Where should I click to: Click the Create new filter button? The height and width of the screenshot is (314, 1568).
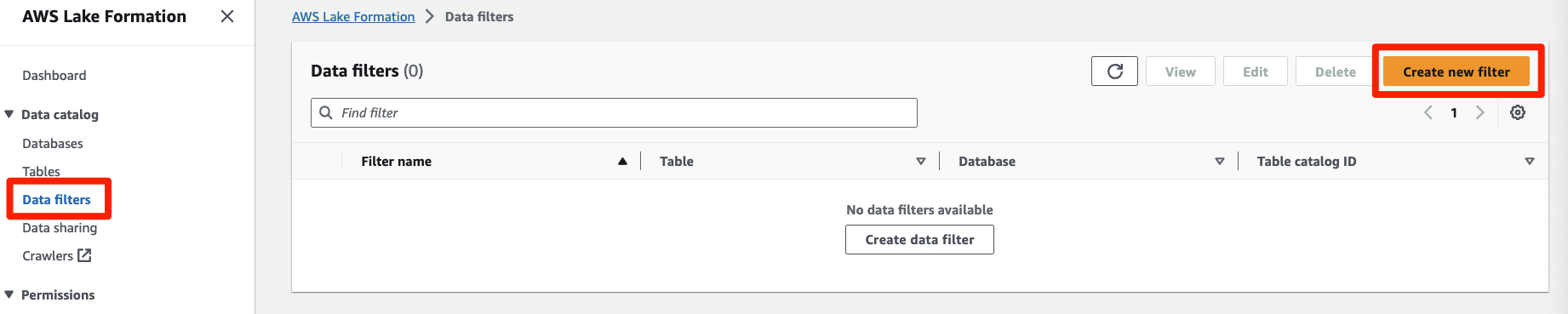(x=1456, y=71)
